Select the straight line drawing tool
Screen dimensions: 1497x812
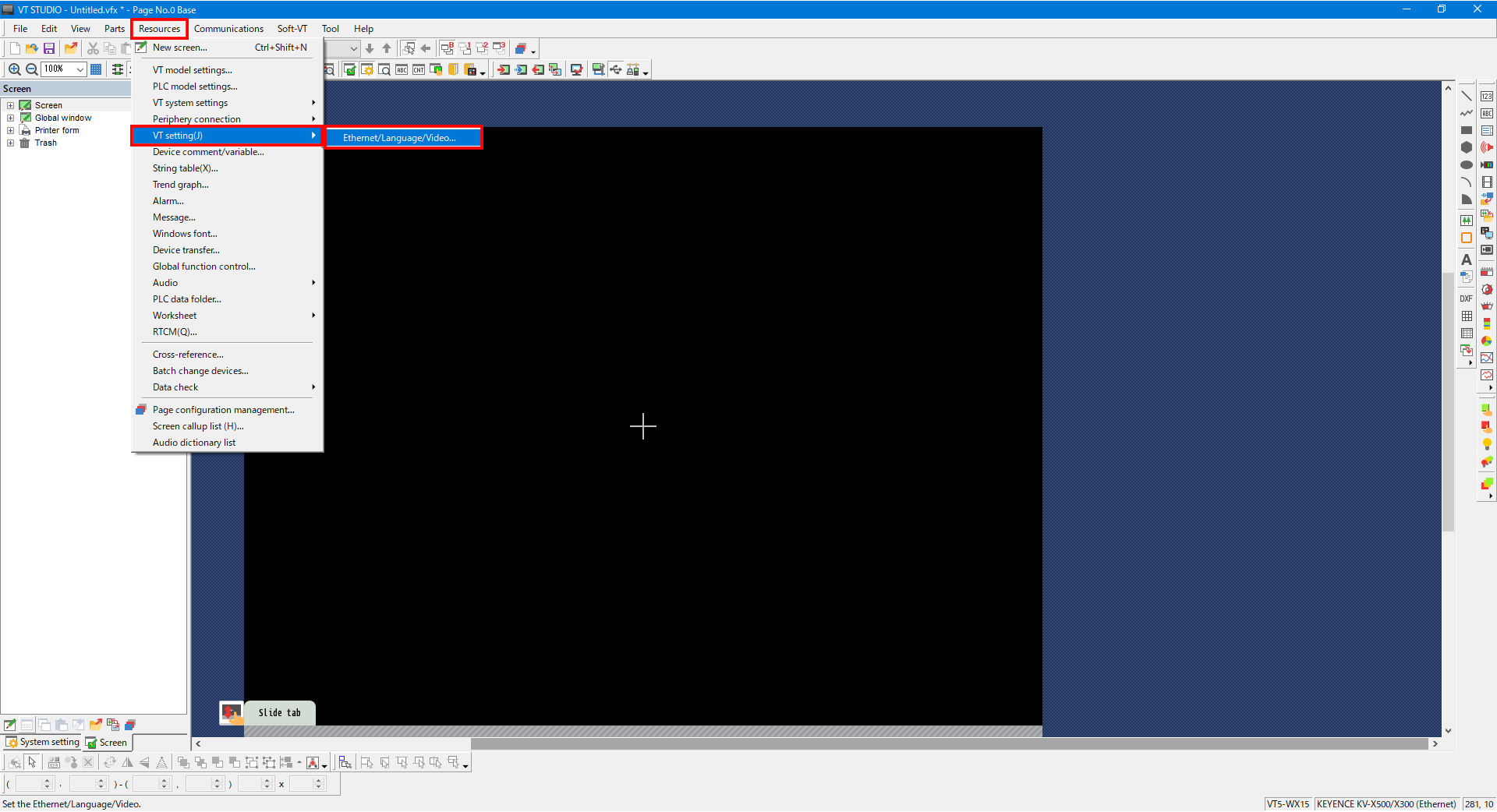1466,96
